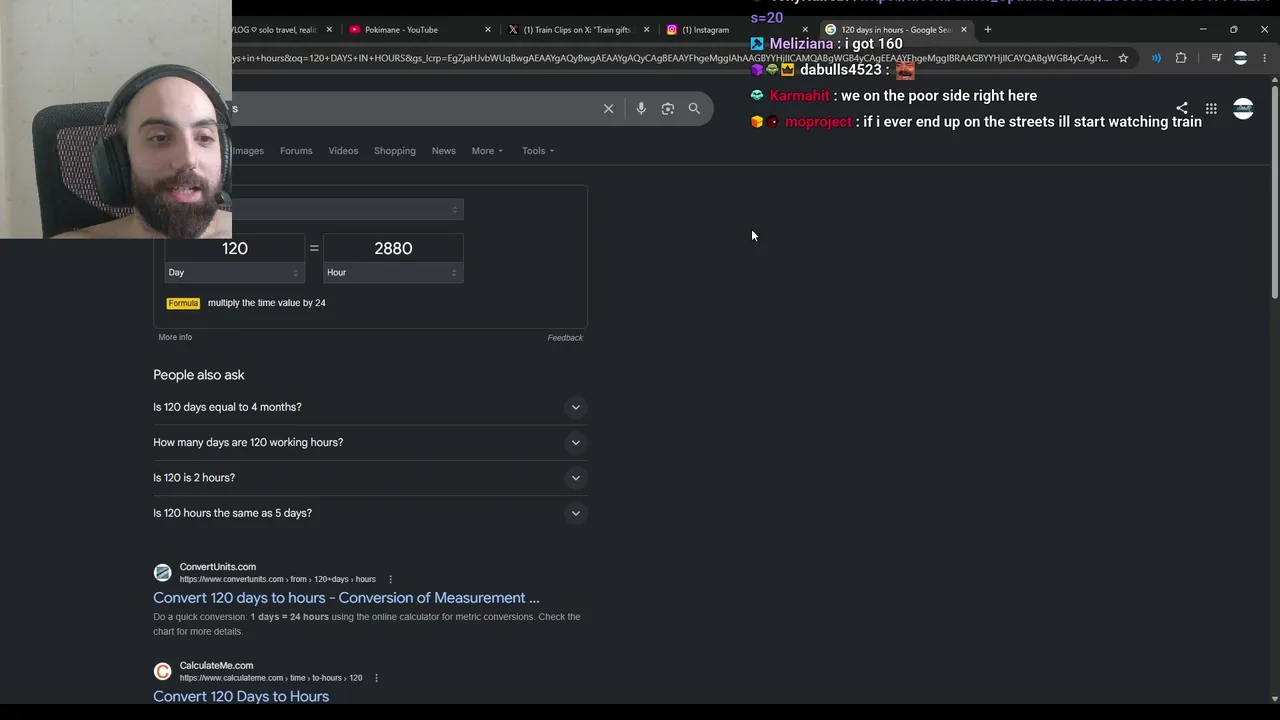Expand 'Is 120 is 2 hours?' question
1280x720 pixels.
click(x=370, y=478)
